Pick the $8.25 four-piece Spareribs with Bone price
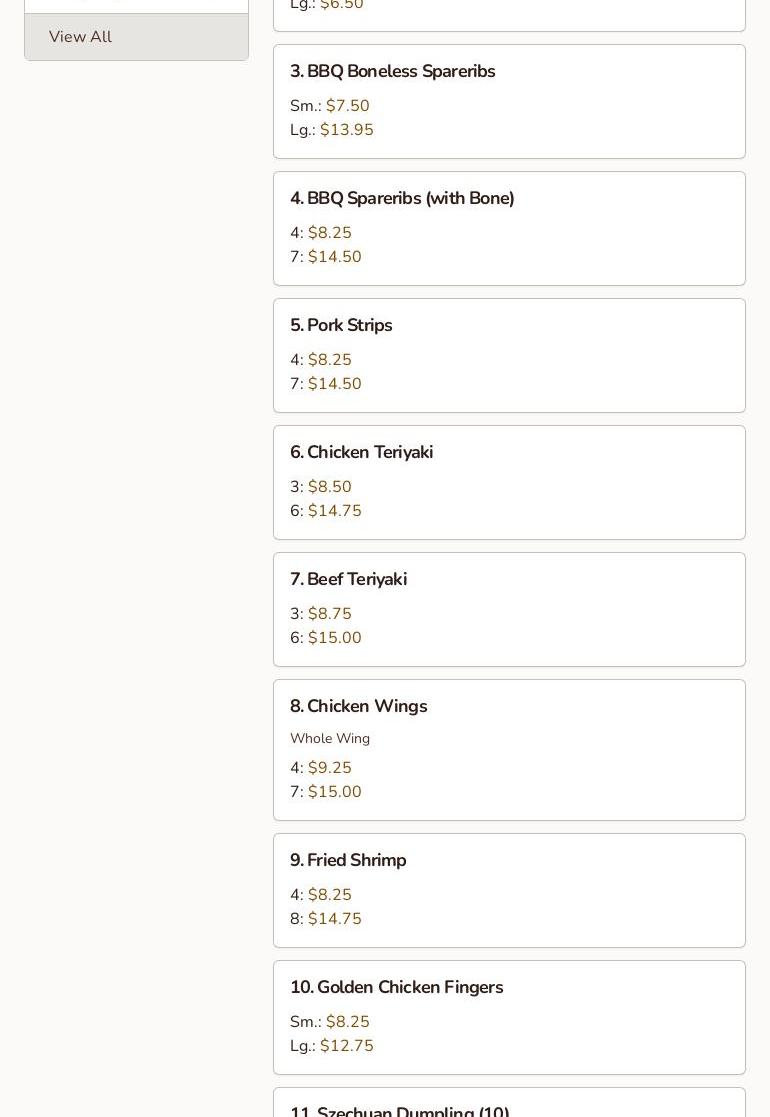Screen dimensions: 770x1117 click(329, 233)
